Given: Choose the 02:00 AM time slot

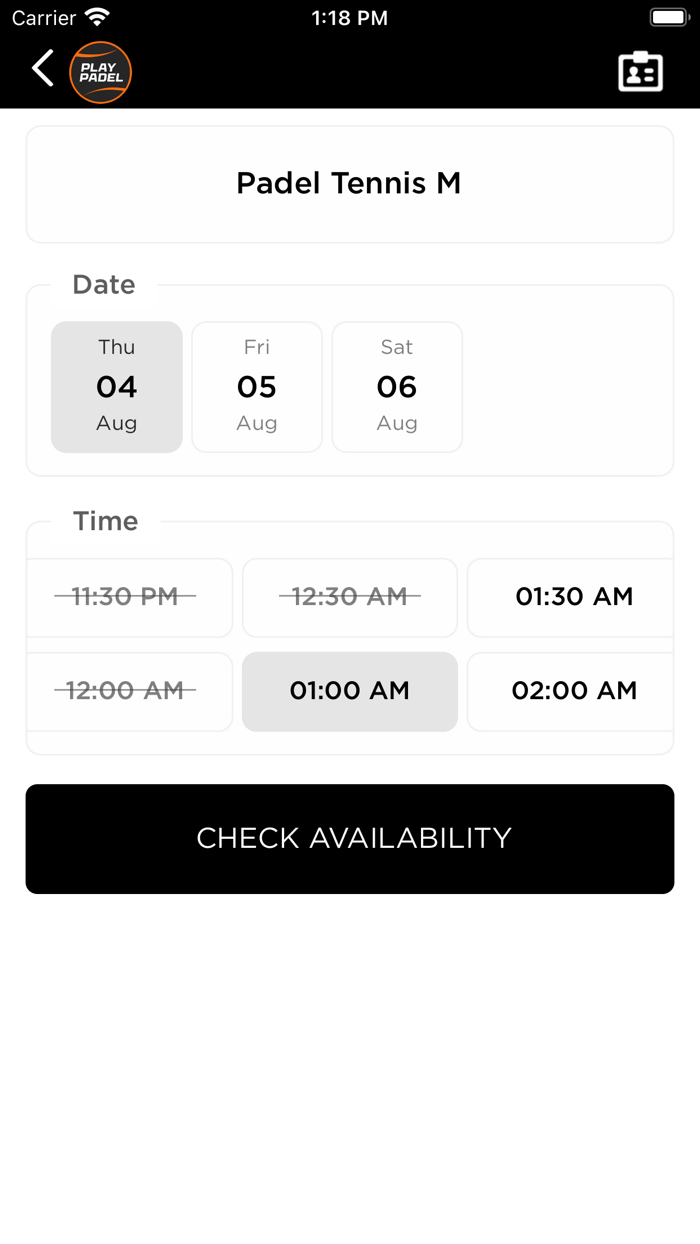Looking at the screenshot, I should [573, 691].
